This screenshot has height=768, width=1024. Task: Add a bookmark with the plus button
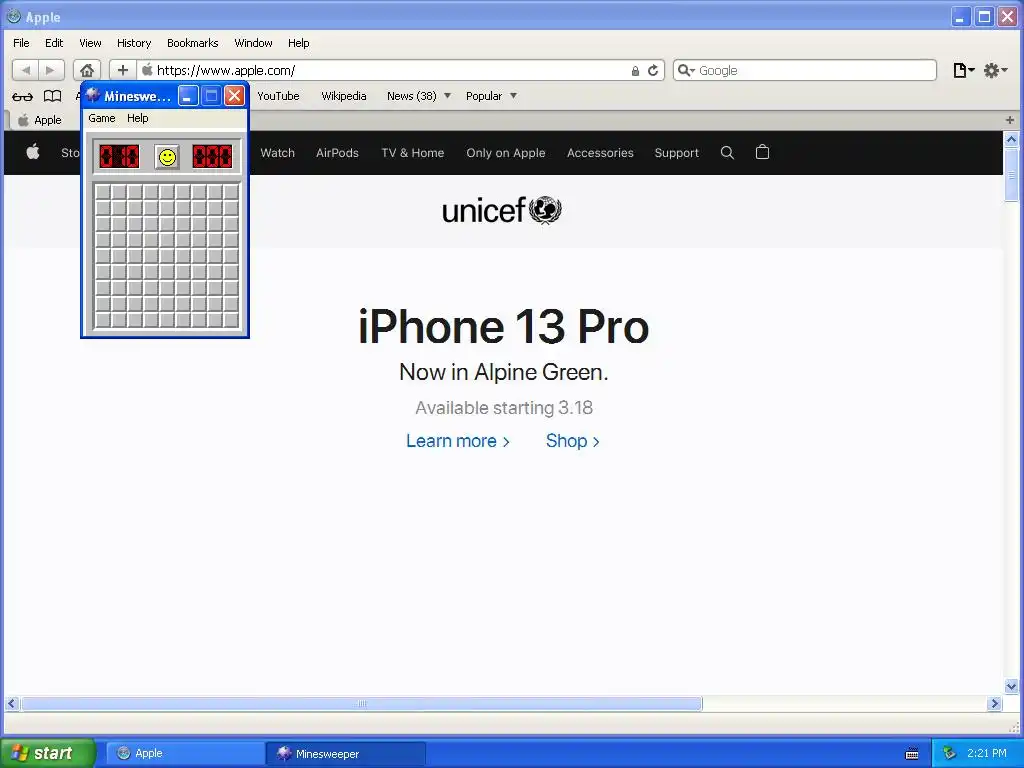[x=123, y=70]
